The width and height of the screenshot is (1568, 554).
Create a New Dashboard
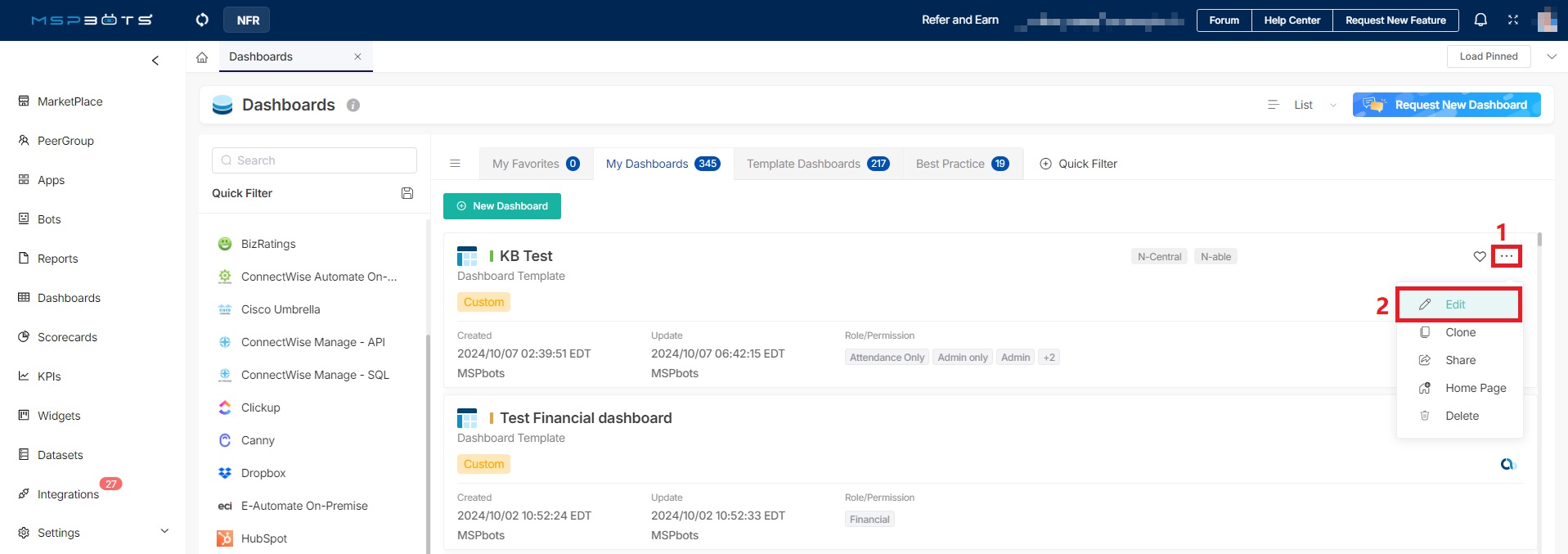point(502,206)
